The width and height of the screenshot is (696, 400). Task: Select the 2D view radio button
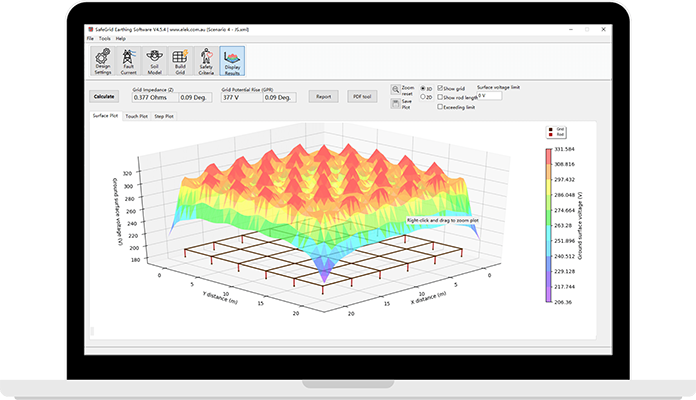point(423,97)
